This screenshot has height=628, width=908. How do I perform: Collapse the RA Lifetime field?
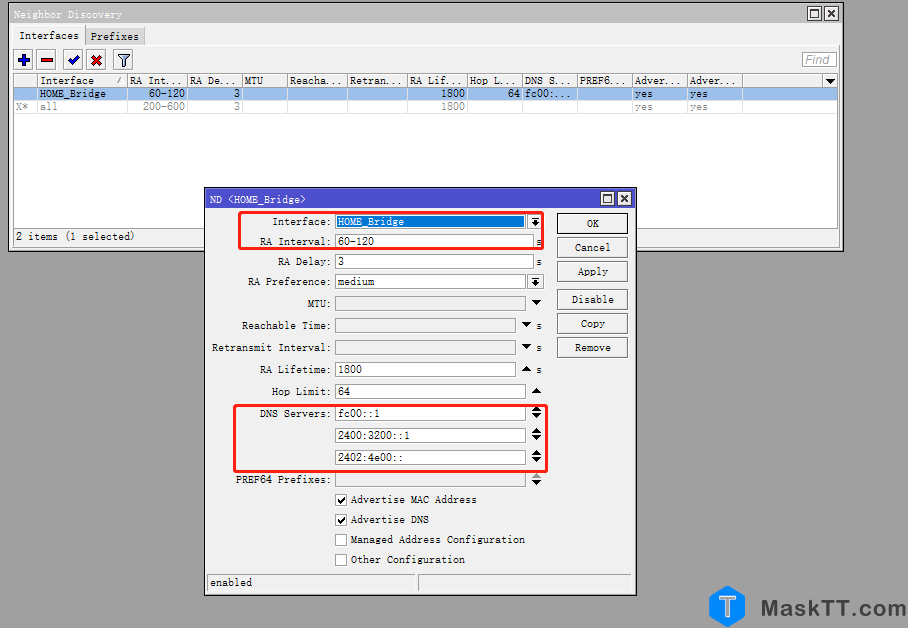(x=526, y=369)
